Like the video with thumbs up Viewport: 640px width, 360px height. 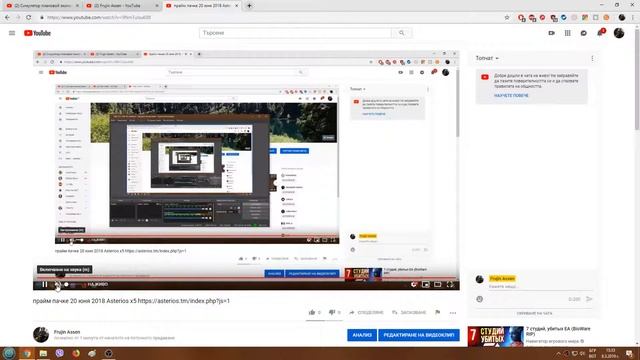[312, 312]
